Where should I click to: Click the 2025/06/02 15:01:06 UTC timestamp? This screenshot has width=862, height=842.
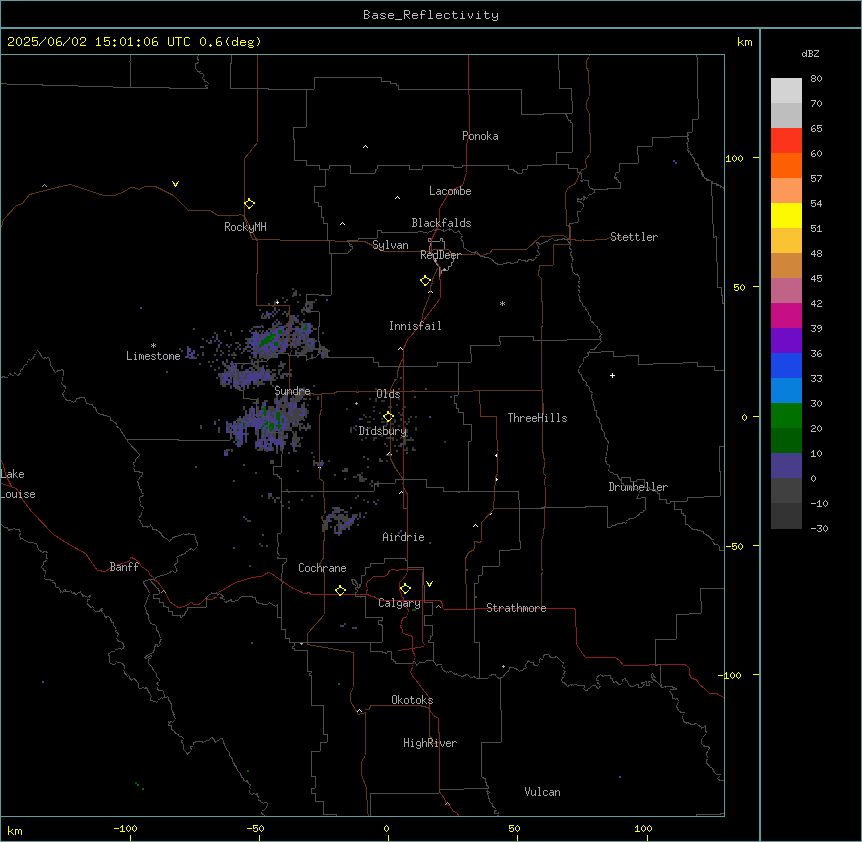[x=99, y=42]
